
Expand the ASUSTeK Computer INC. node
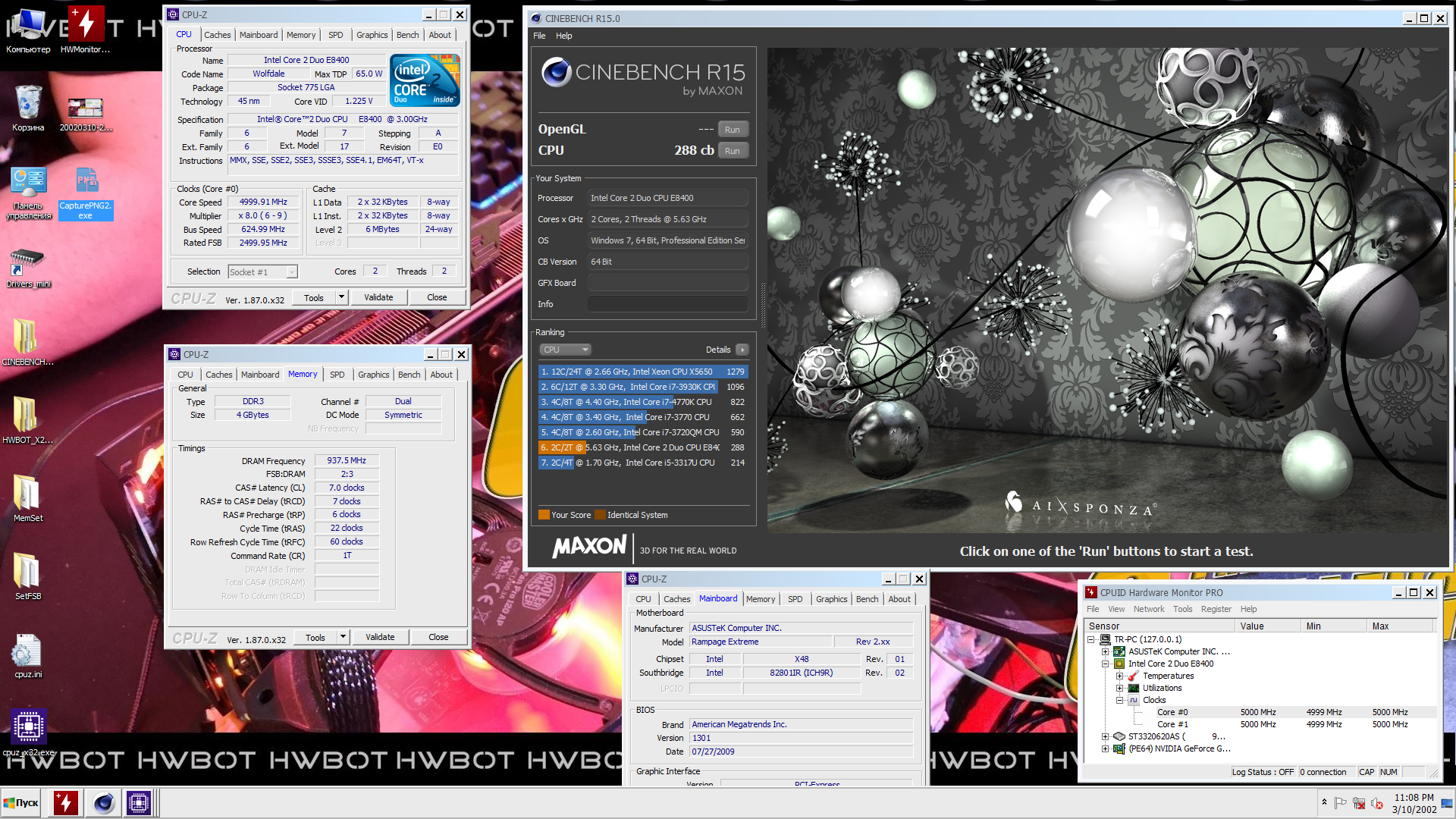(1106, 651)
